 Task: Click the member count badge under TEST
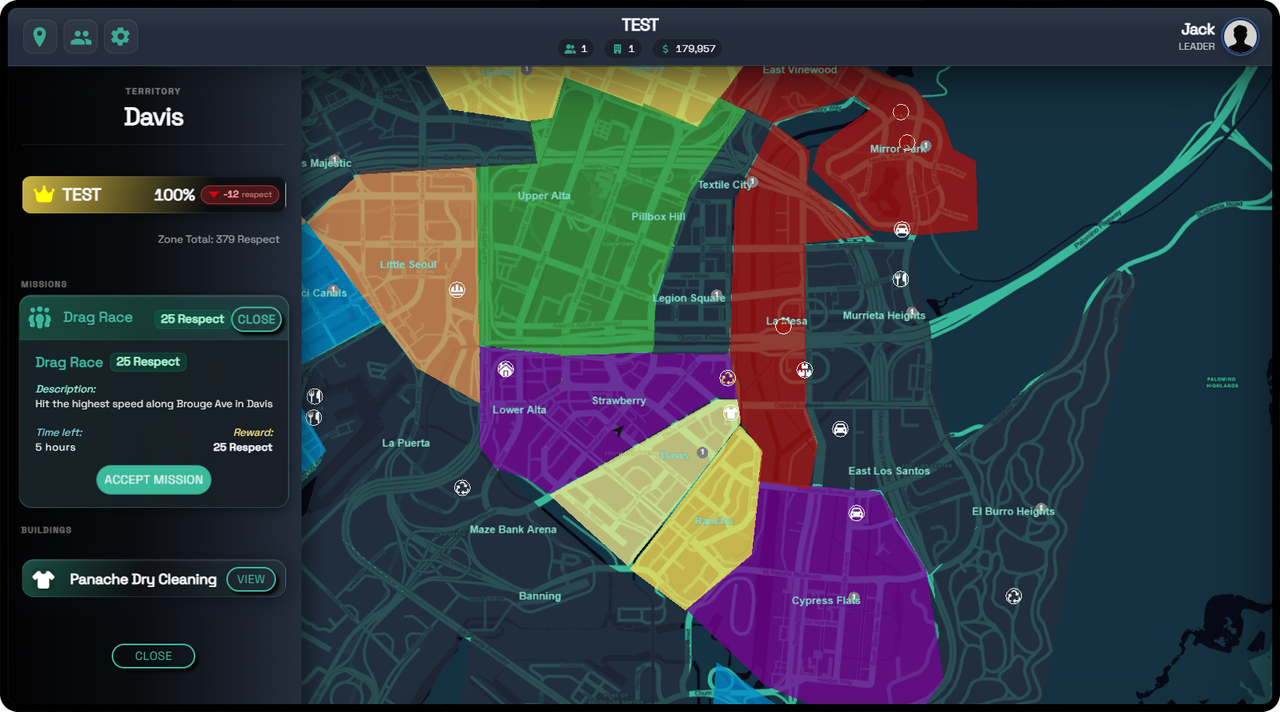576,48
